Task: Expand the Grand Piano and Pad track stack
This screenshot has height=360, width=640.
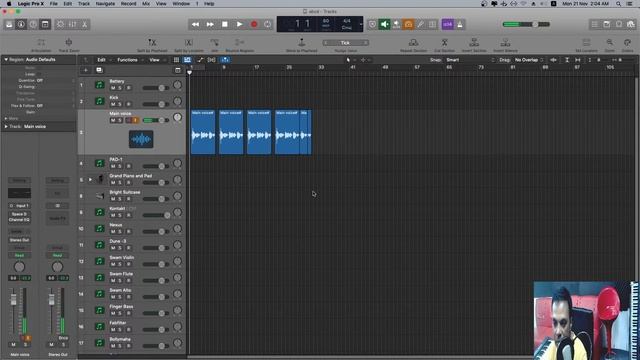Action: (x=90, y=180)
